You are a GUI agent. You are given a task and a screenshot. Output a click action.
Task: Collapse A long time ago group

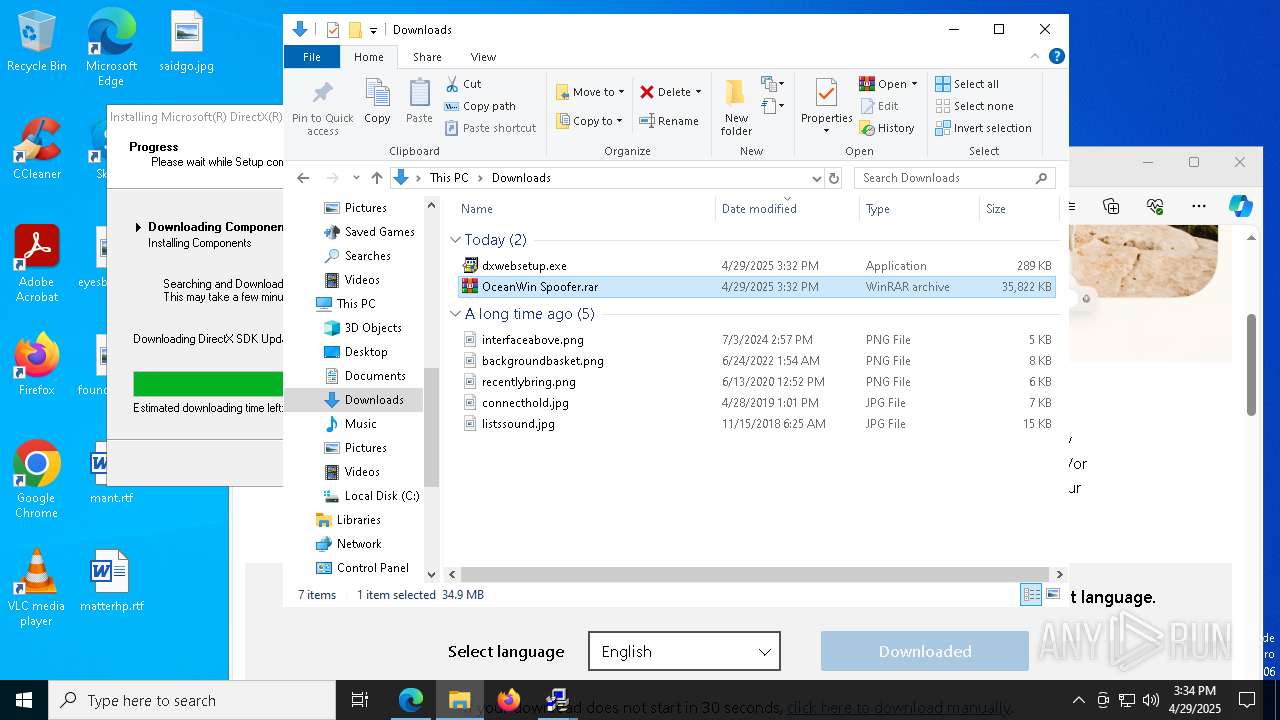click(x=455, y=314)
